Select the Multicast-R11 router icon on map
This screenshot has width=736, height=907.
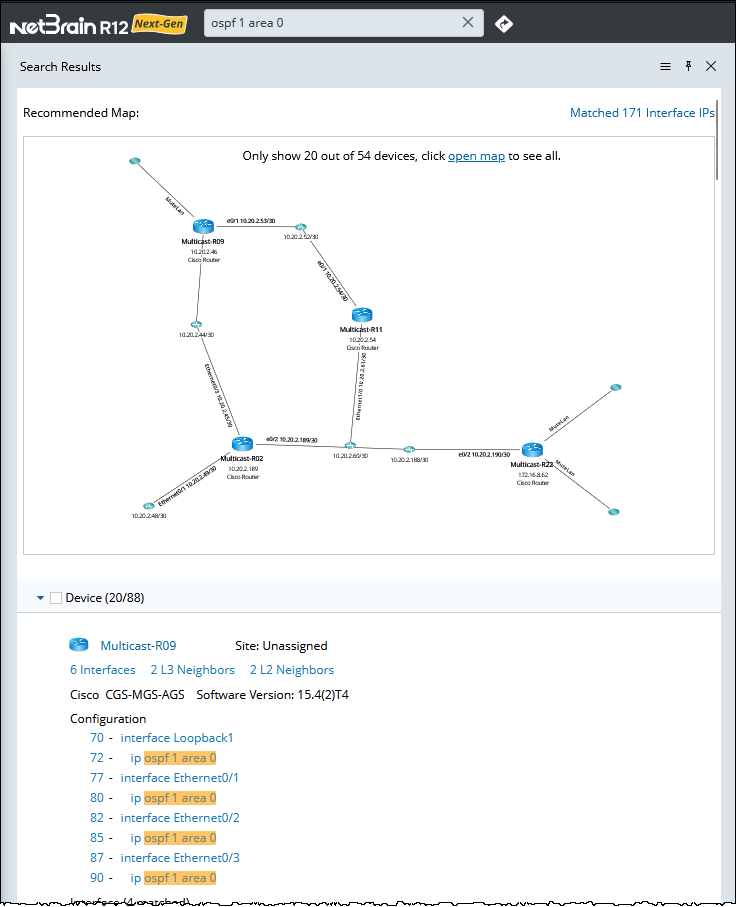point(361,315)
